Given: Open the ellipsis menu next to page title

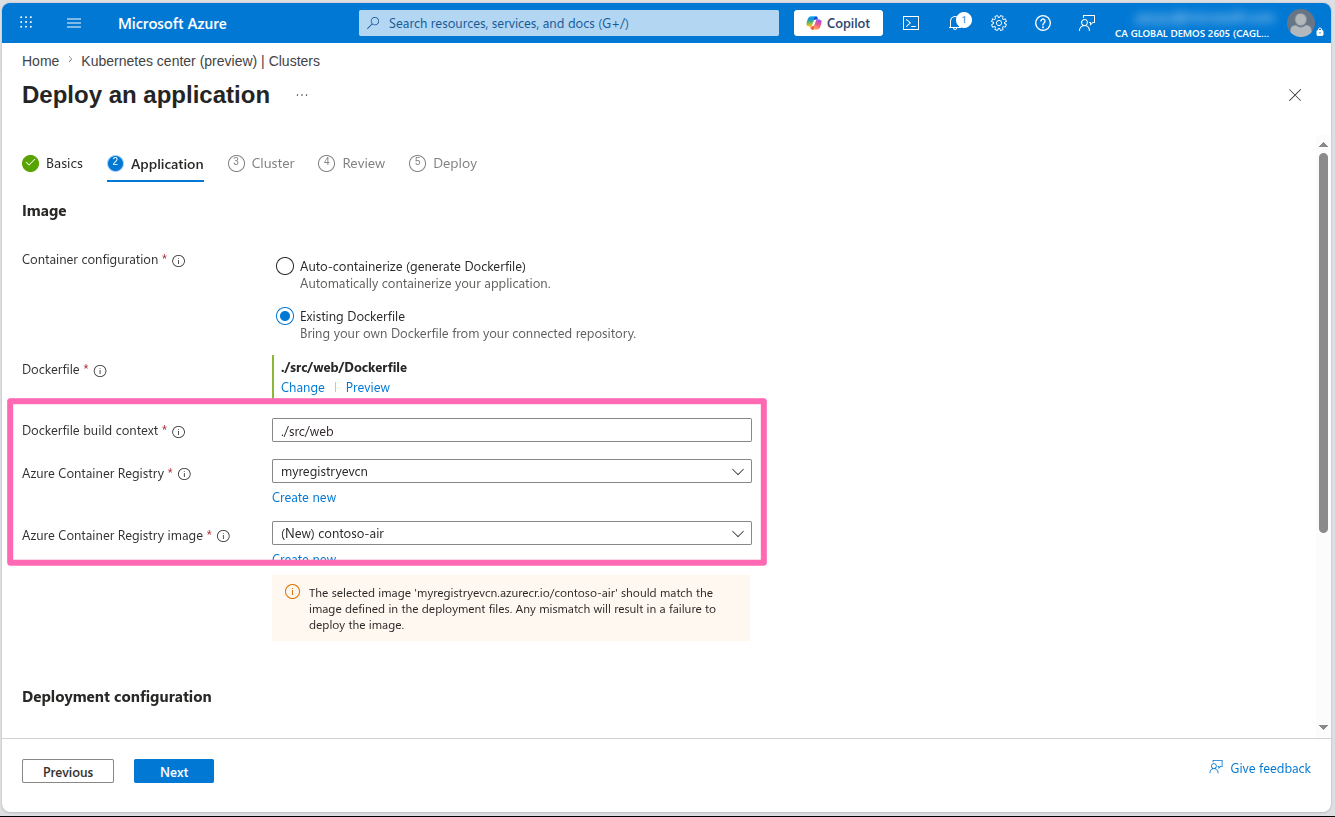Looking at the screenshot, I should [x=302, y=95].
